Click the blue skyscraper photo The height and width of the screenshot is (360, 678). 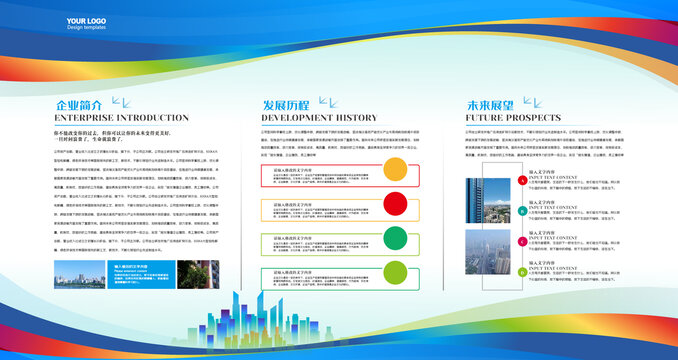tap(488, 201)
